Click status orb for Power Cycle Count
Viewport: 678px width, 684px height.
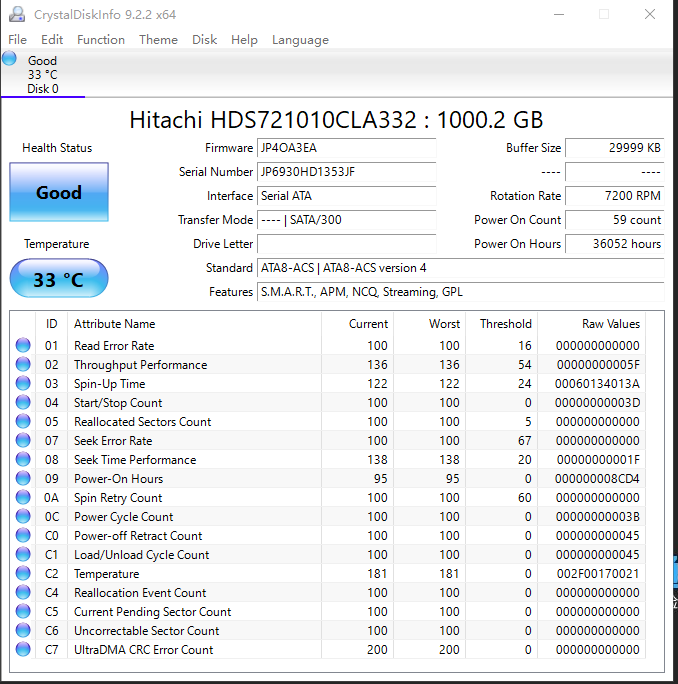click(x=23, y=516)
